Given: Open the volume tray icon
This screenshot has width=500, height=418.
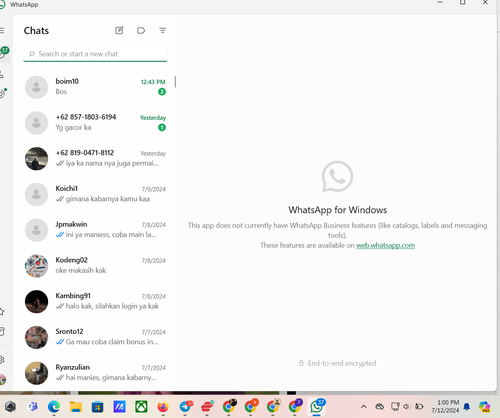Looking at the screenshot, I should (407, 407).
